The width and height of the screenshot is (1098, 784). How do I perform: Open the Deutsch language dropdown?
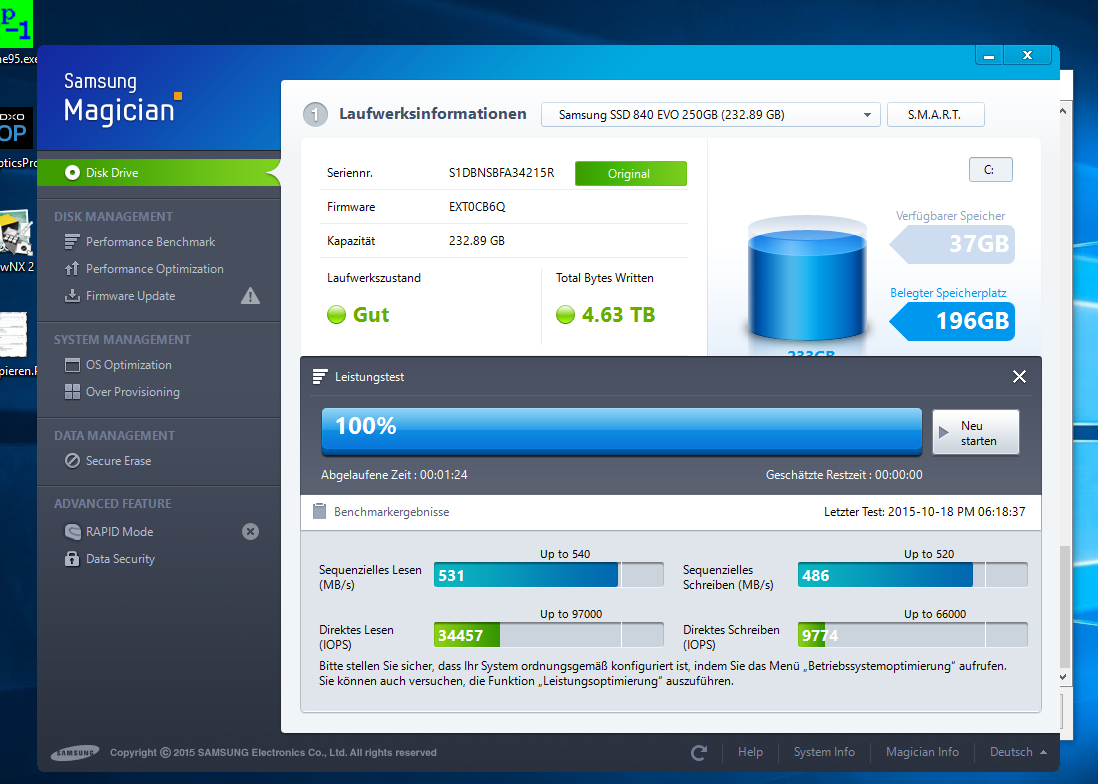click(1017, 752)
